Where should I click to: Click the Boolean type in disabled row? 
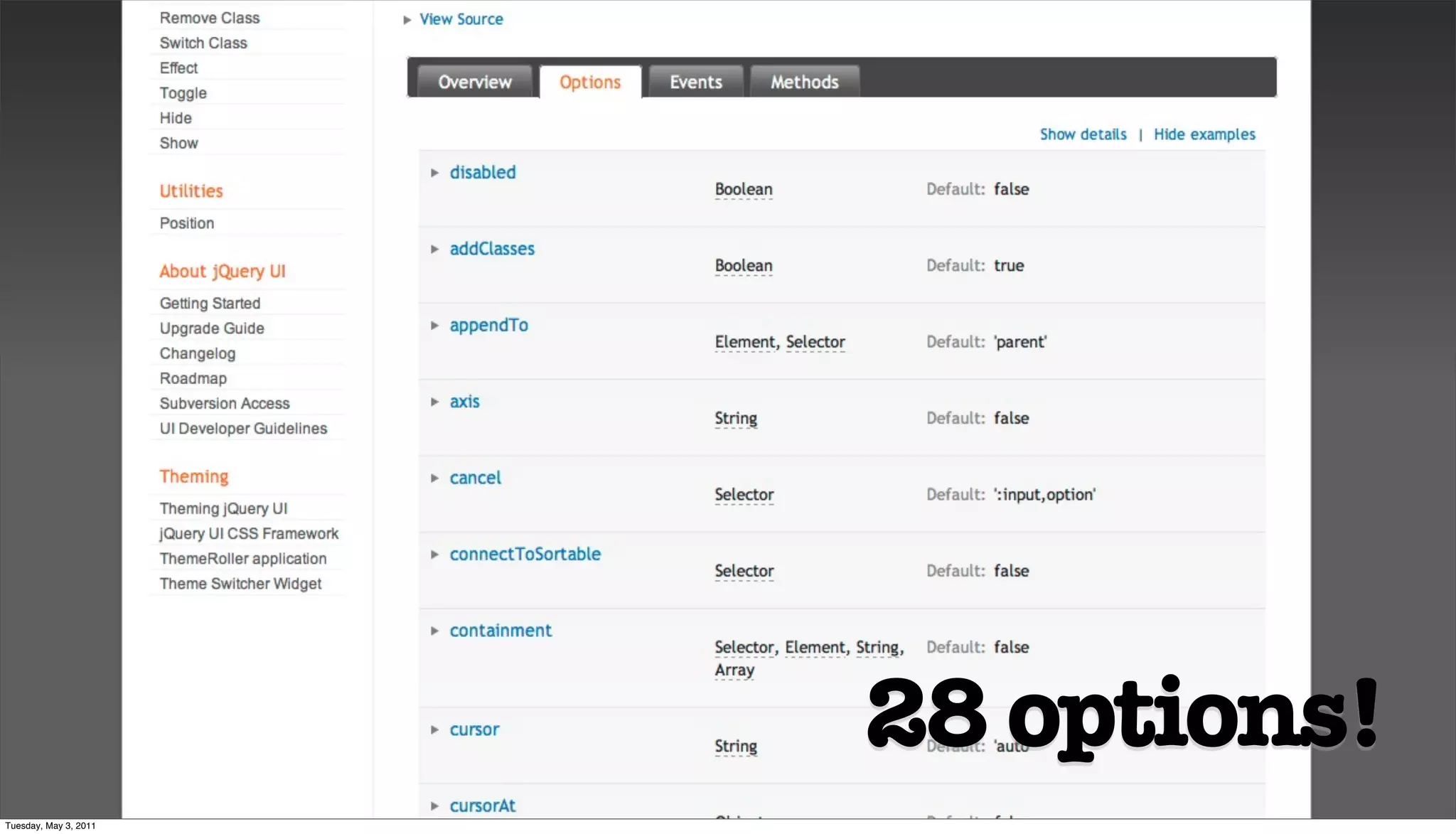click(x=744, y=189)
